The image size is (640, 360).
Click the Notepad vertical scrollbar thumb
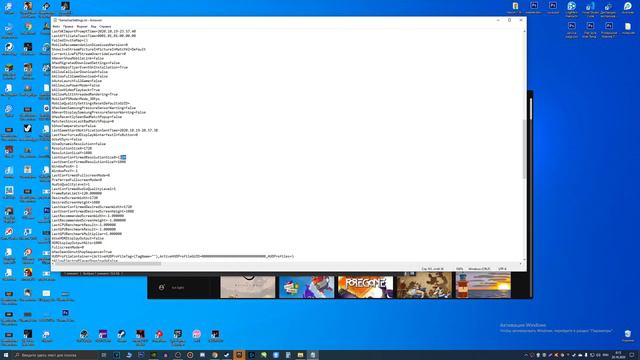click(524, 149)
